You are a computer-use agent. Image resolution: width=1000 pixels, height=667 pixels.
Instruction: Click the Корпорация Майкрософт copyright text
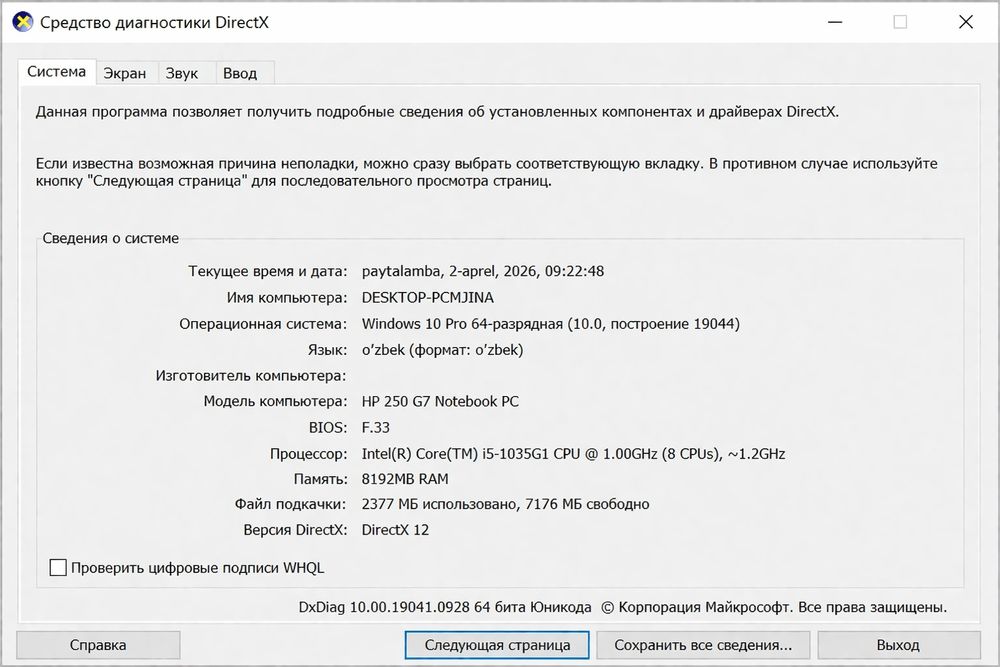coord(774,607)
